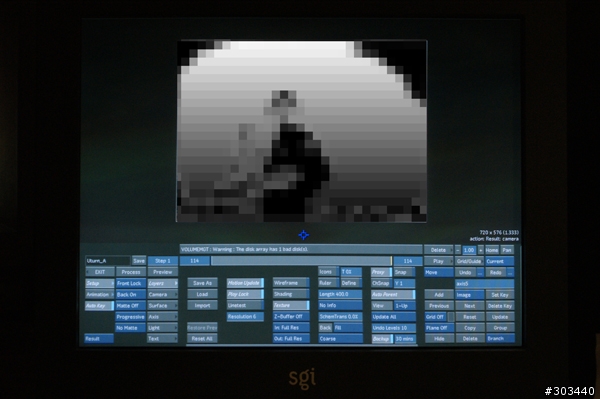Open the Branch selection dropdown
The height and width of the screenshot is (399, 600).
click(501, 339)
